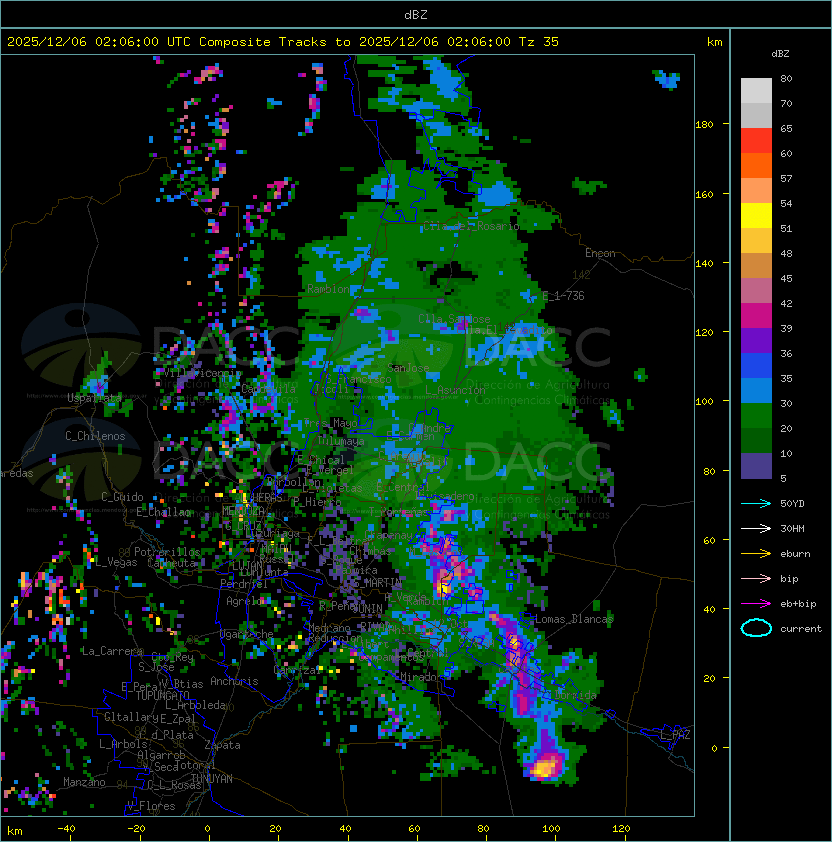This screenshot has height=842, width=832.
Task: Click the Lomas_Blancas map label
Action: coord(574,619)
